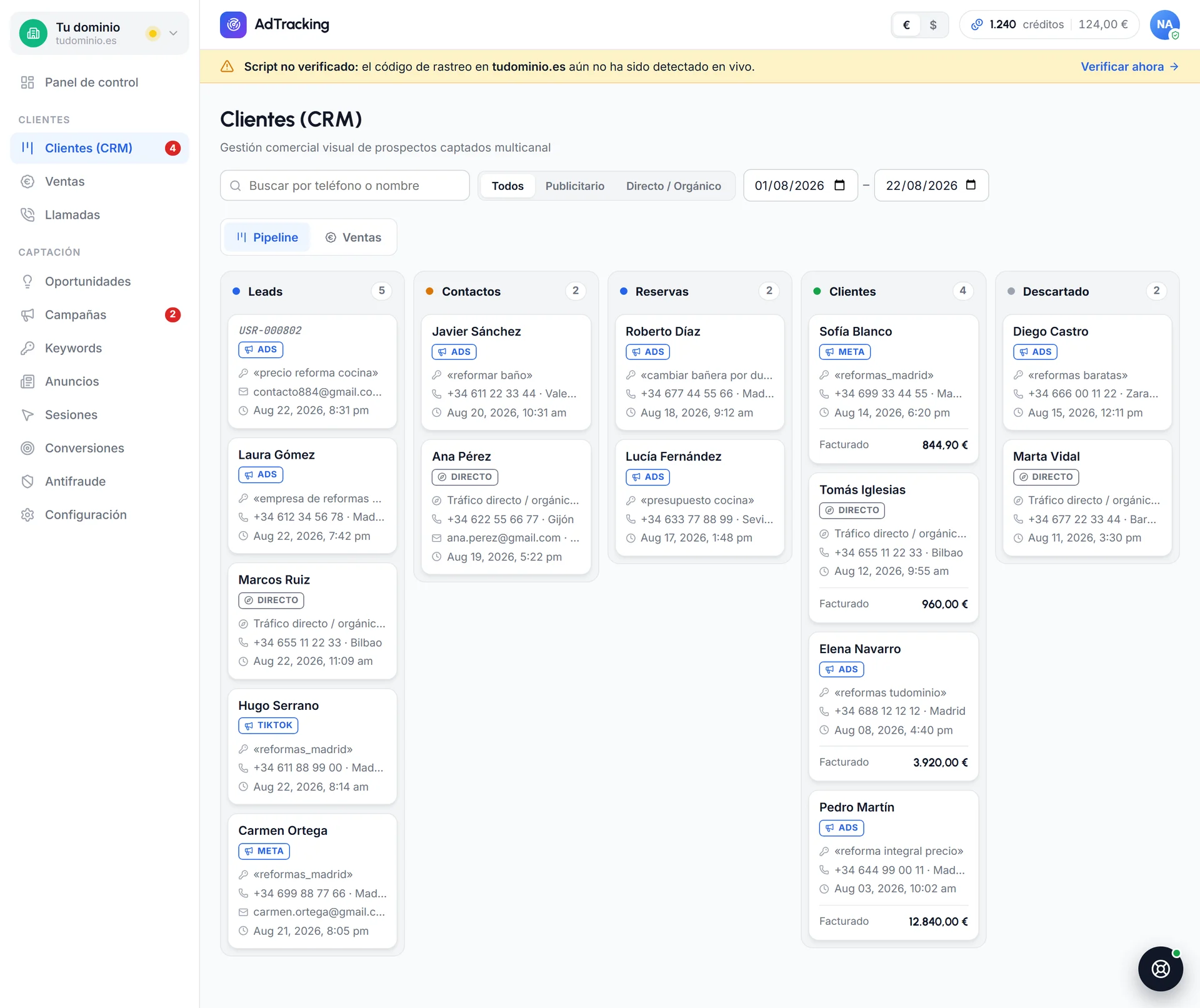Filter leads by Todos
The height and width of the screenshot is (1008, 1200).
(x=507, y=186)
